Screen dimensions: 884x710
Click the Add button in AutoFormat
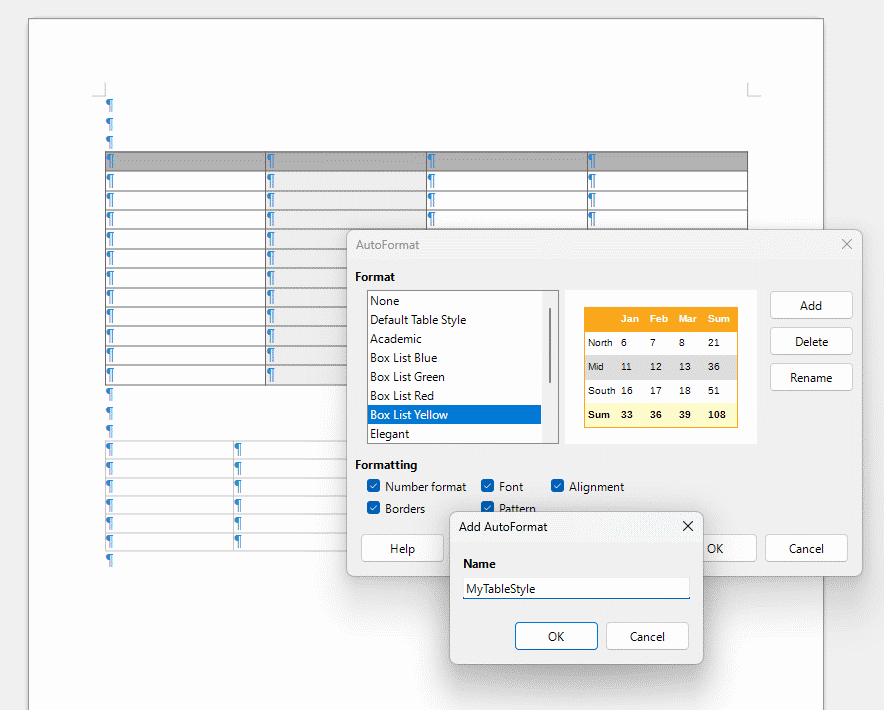tap(811, 305)
